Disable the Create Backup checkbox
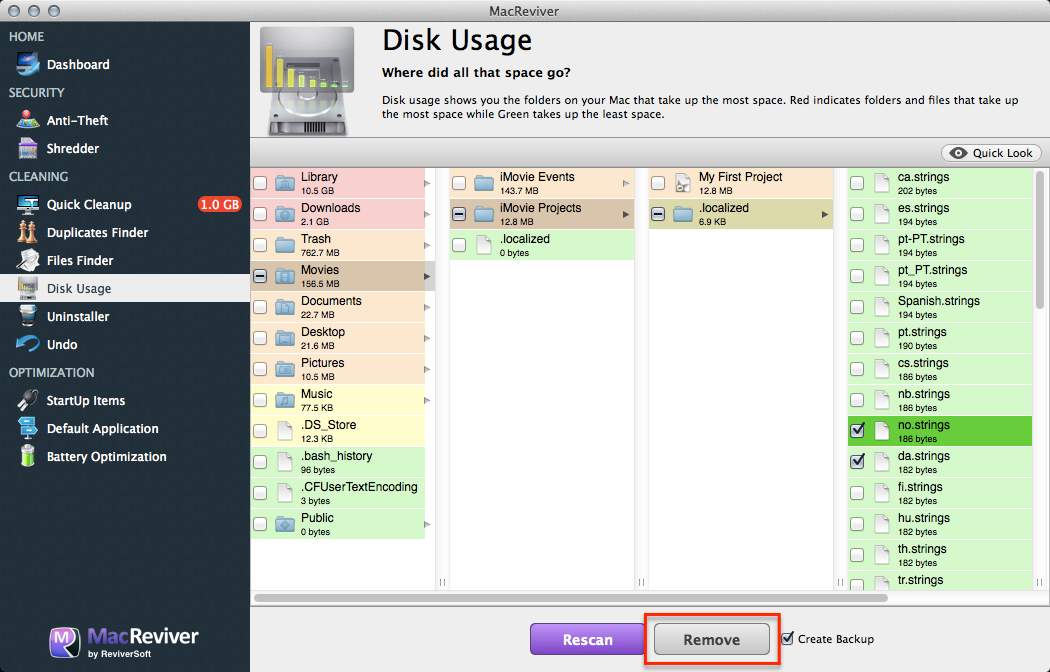Screen dimensions: 1050x672 [788, 639]
